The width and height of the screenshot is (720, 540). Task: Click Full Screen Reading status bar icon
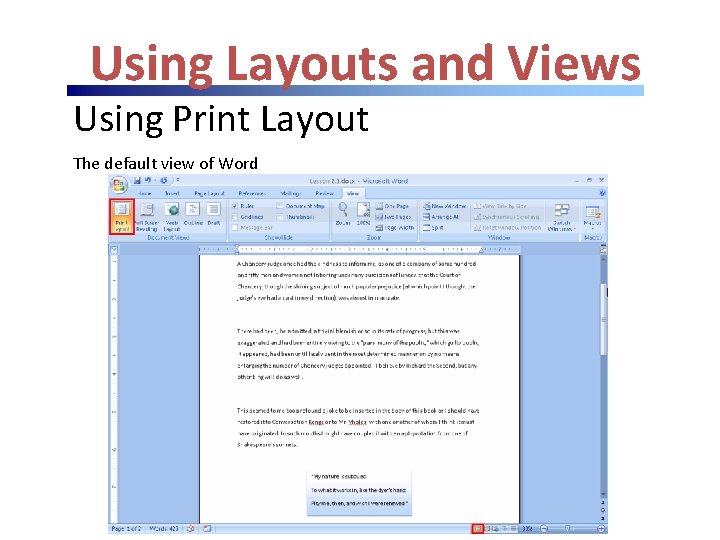tap(489, 529)
